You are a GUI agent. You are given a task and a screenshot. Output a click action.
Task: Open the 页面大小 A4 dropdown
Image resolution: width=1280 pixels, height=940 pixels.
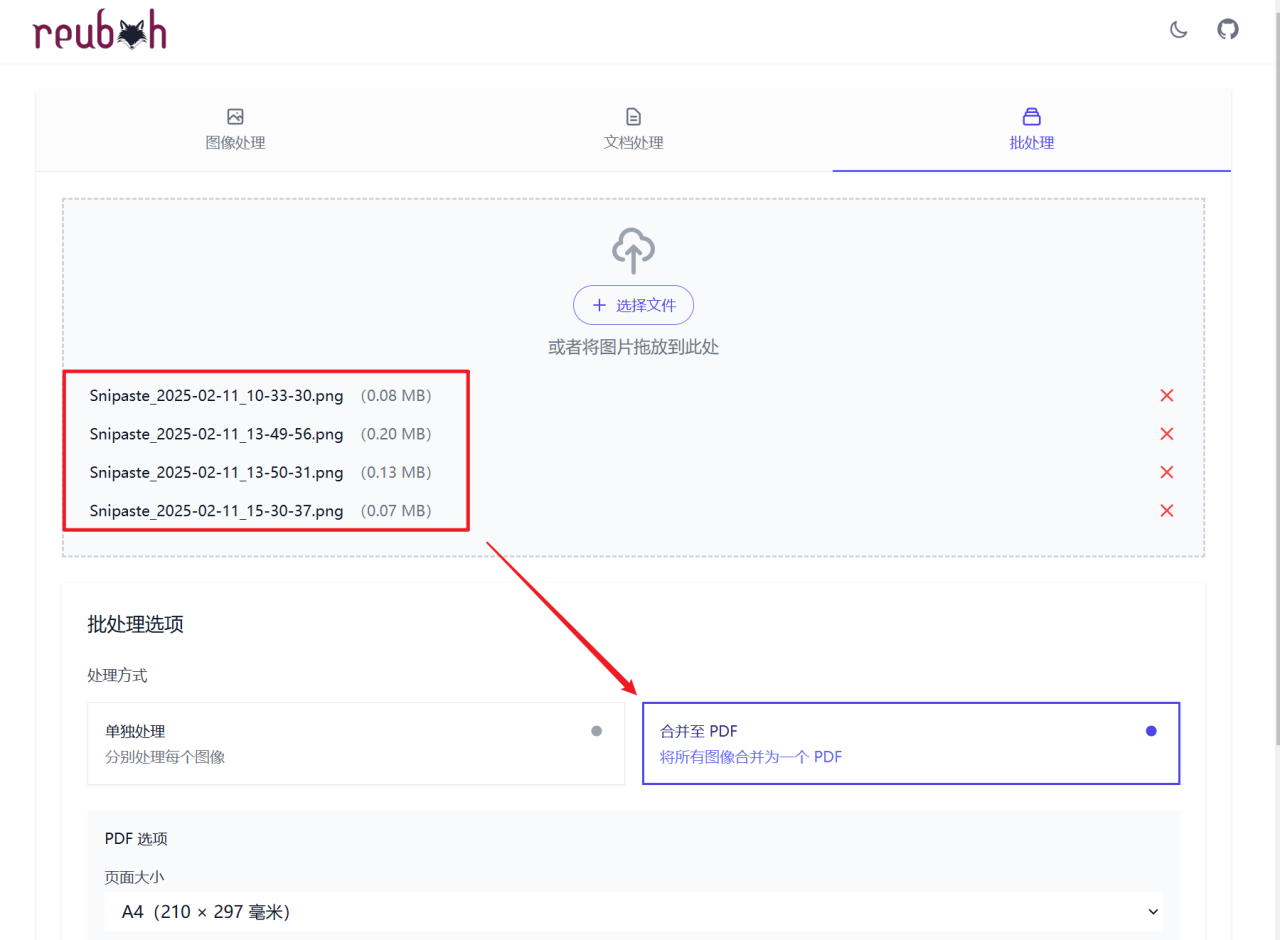(x=633, y=912)
